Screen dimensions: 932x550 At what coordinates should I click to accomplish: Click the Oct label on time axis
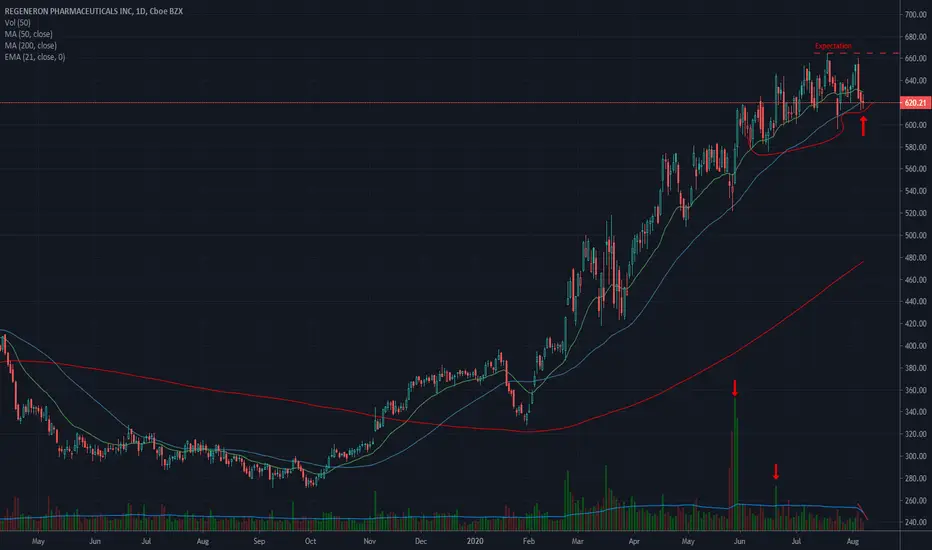(x=310, y=541)
